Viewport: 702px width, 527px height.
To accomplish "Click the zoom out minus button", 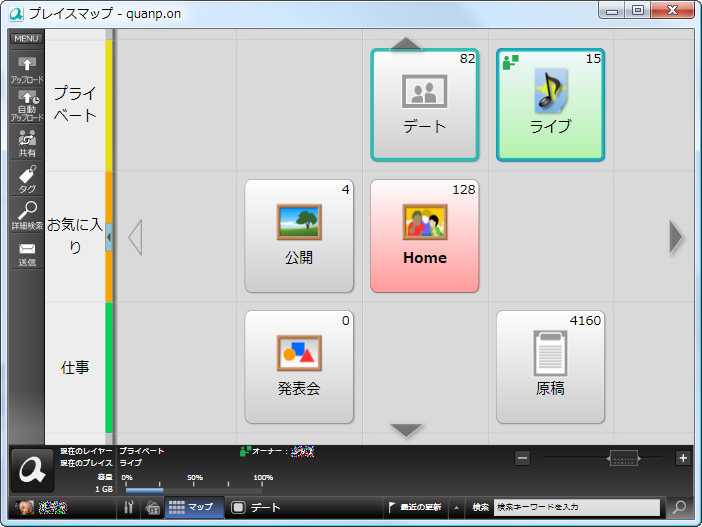I will point(522,458).
